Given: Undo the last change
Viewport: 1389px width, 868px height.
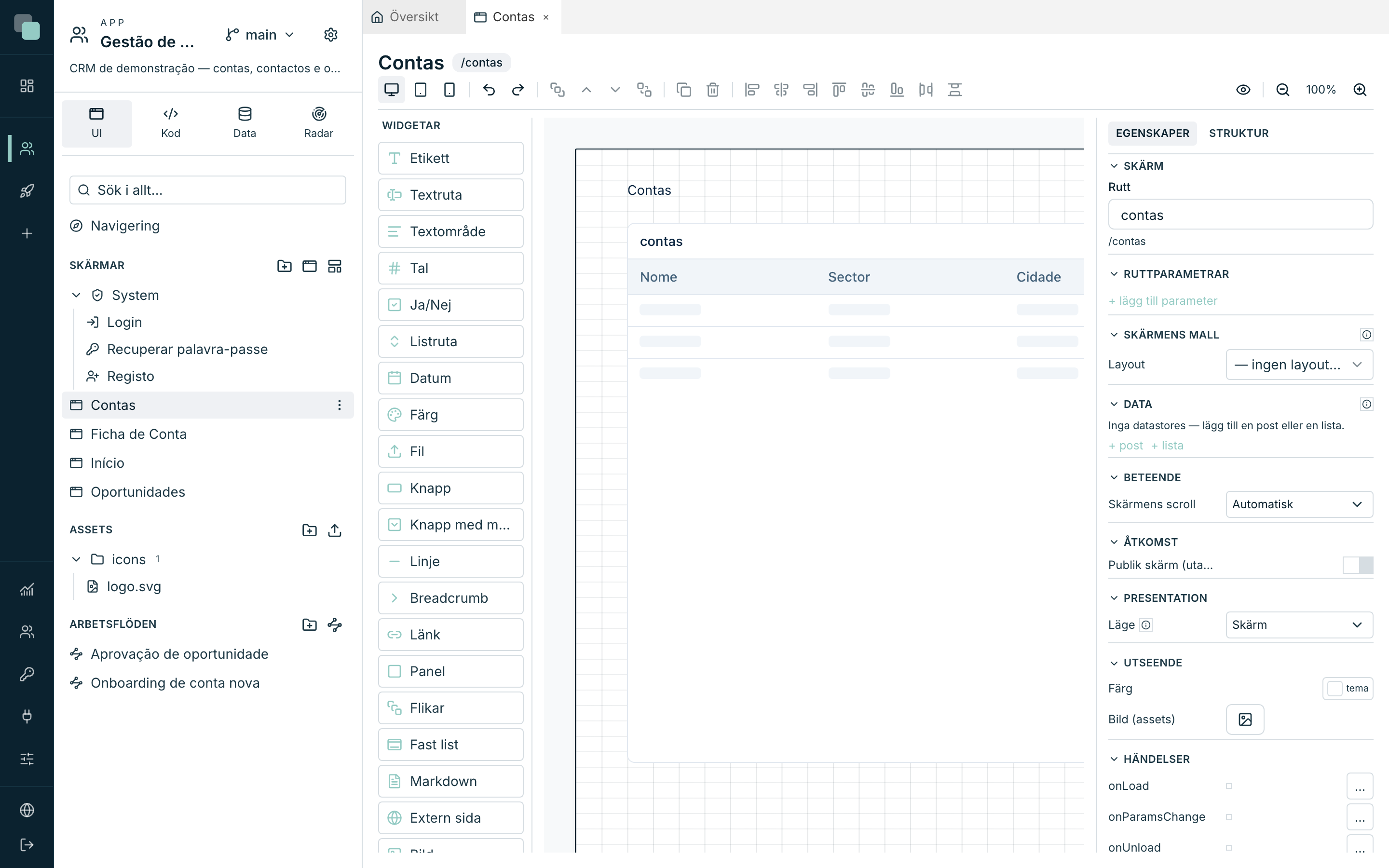Looking at the screenshot, I should click(x=489, y=90).
